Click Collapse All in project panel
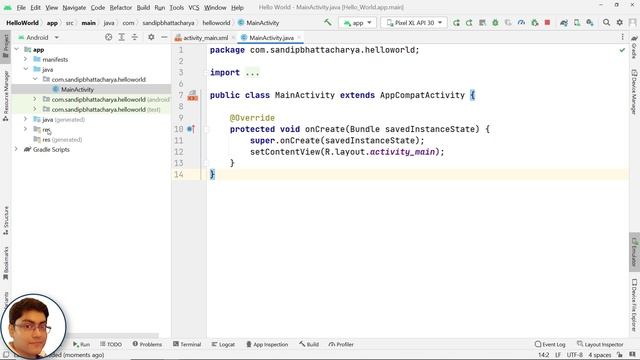640x360 pixels. (135, 37)
